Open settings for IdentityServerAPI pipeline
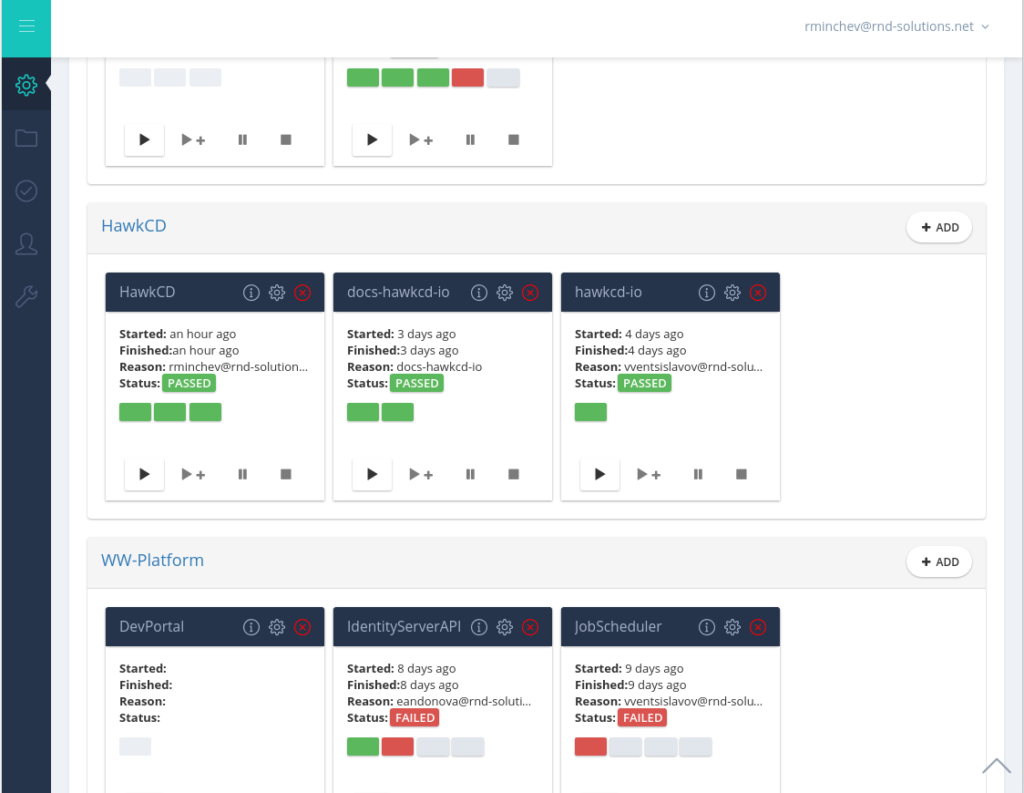The height and width of the screenshot is (793, 1024). 505,626
